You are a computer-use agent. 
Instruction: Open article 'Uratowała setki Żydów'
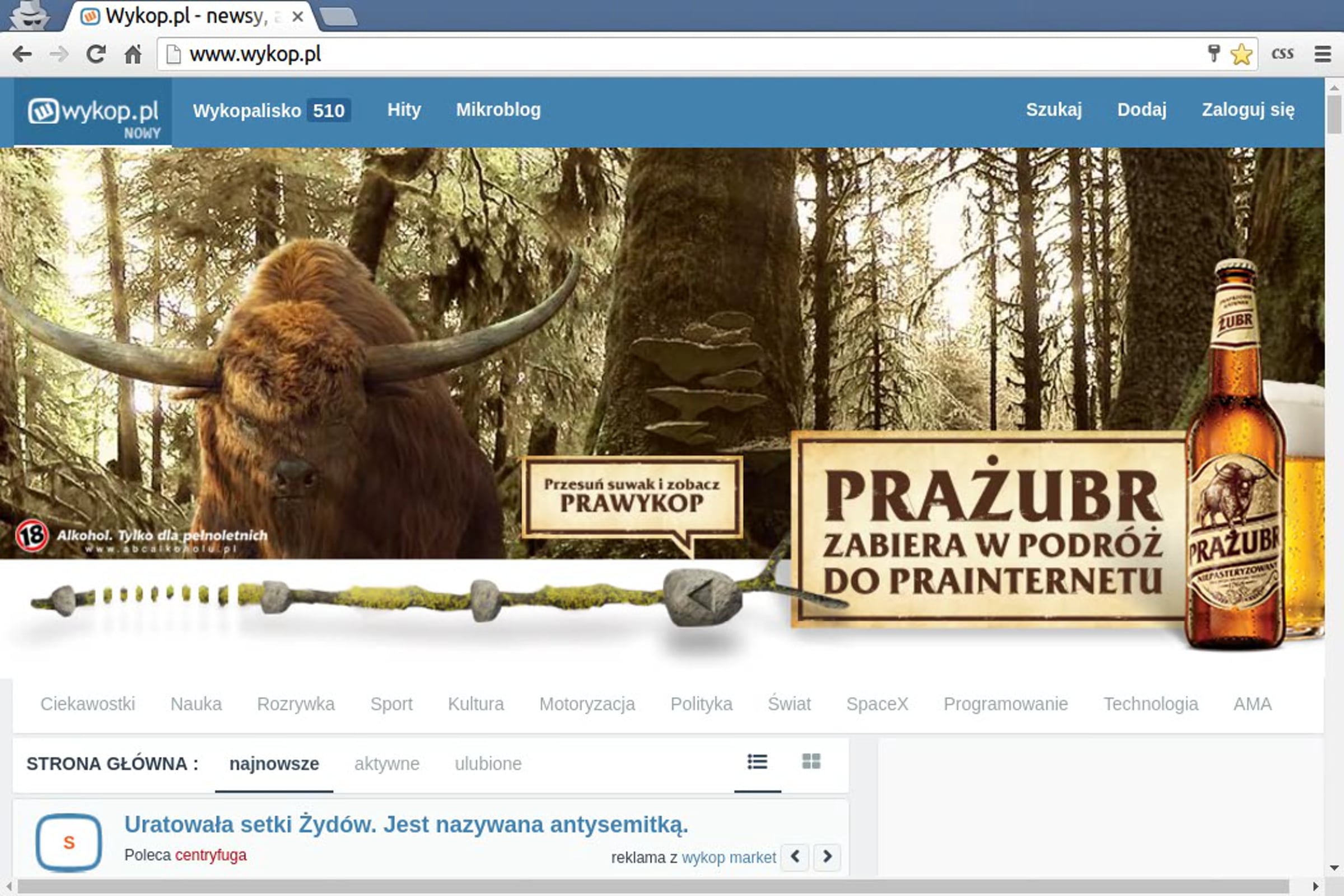(407, 824)
